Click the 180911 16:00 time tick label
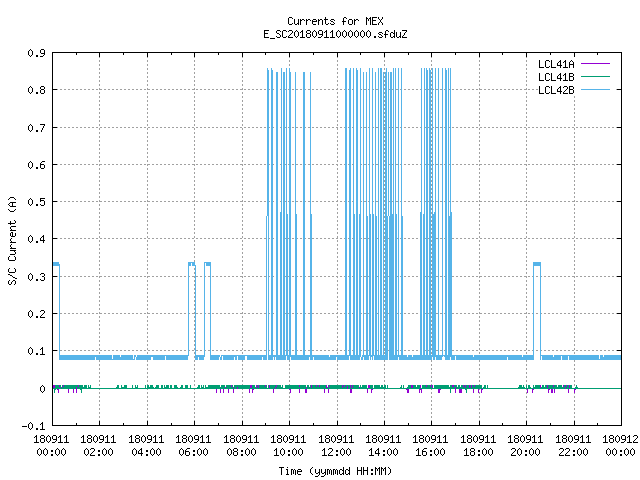 (431, 446)
